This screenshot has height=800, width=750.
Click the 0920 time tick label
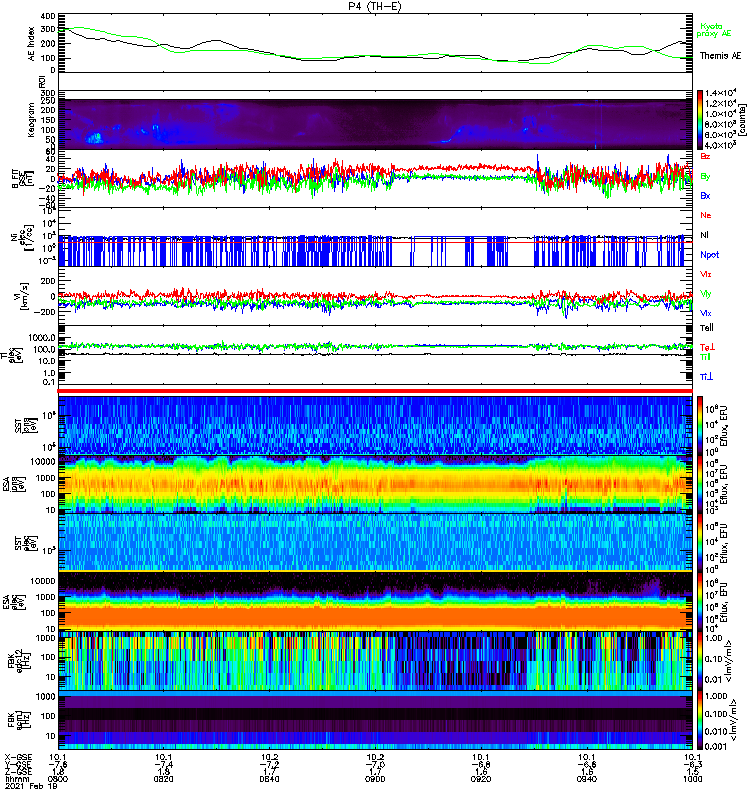click(481, 779)
